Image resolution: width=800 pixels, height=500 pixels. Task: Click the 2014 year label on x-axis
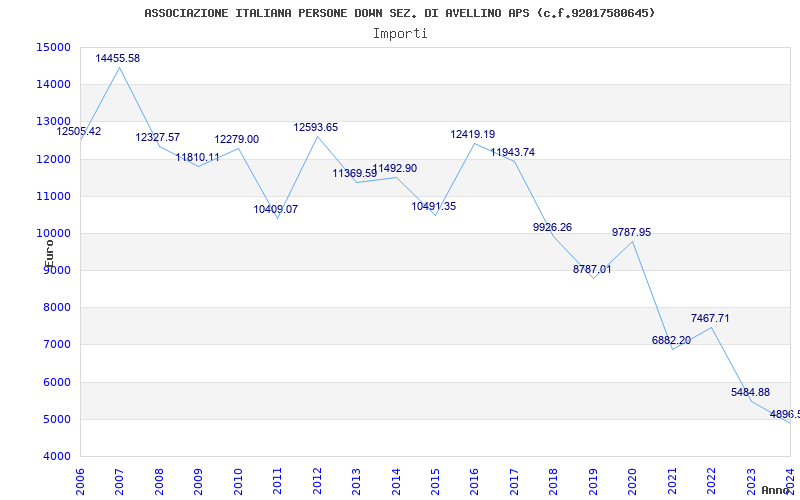point(395,482)
